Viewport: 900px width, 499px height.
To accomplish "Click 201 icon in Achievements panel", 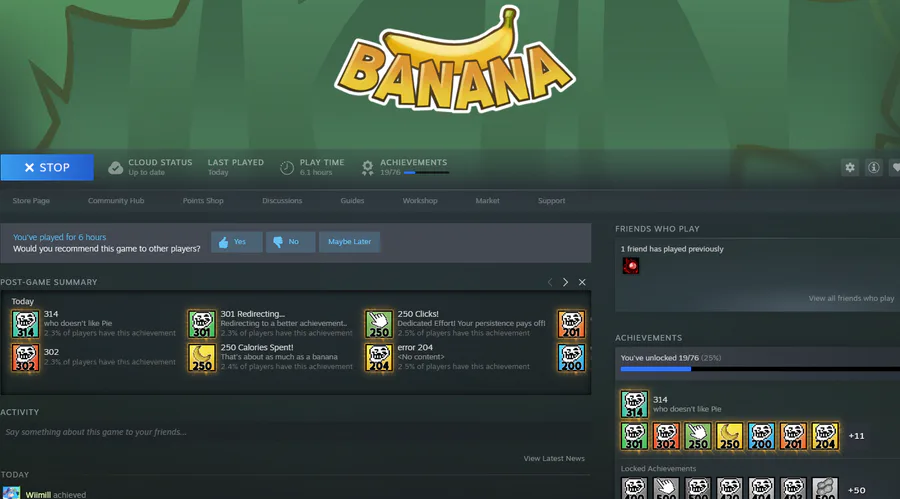I will pos(793,436).
